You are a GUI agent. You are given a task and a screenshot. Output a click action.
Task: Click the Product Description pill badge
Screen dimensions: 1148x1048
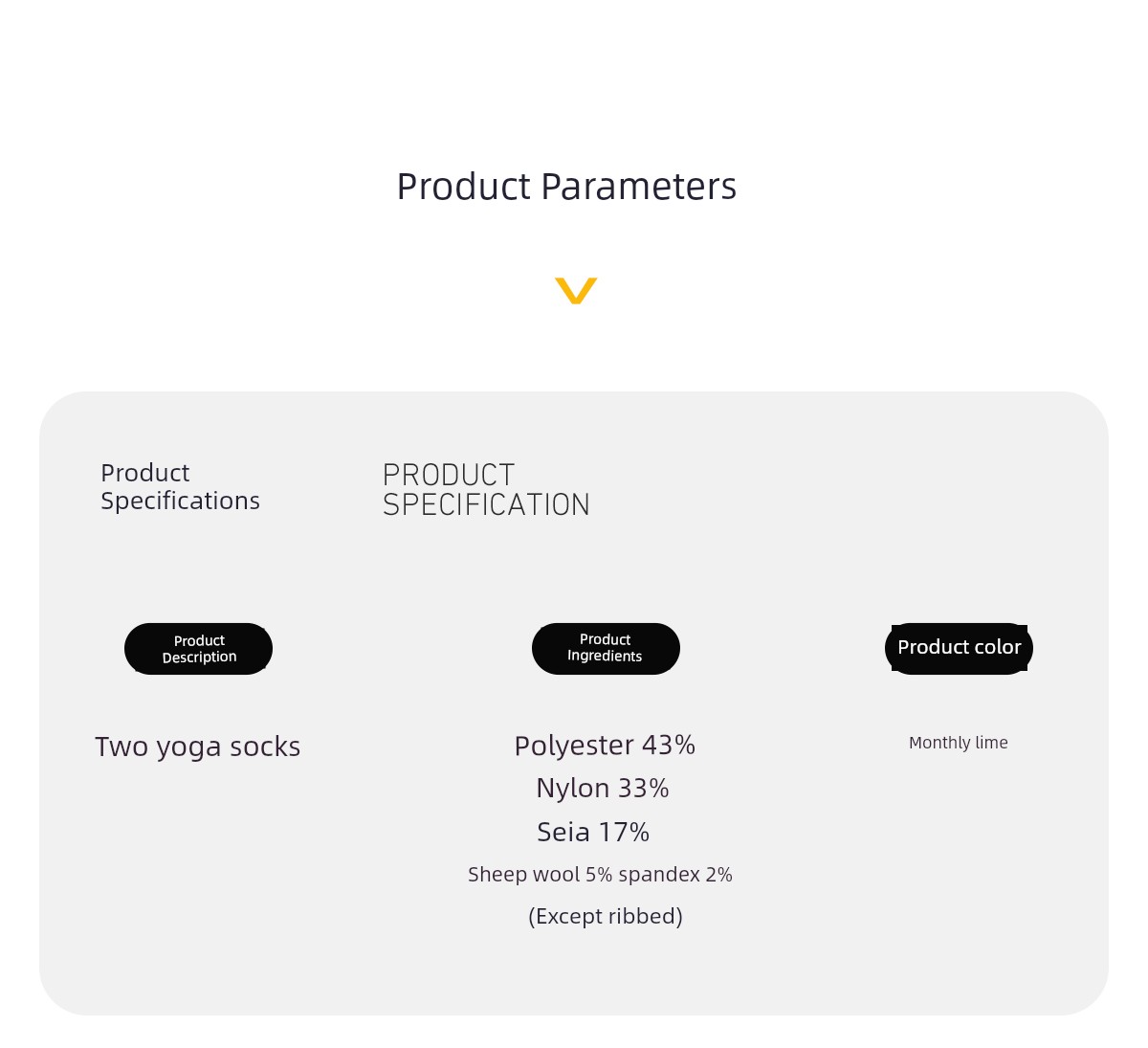point(199,649)
